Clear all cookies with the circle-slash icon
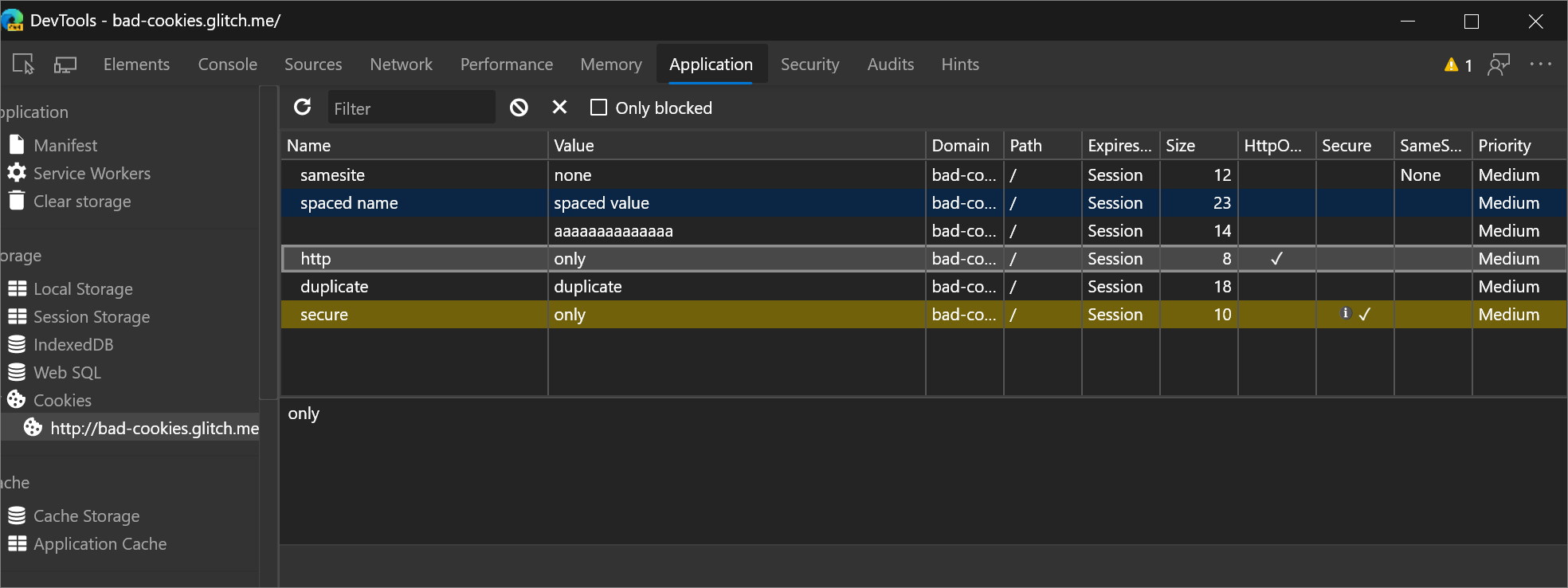The height and width of the screenshot is (588, 1568). coord(519,107)
